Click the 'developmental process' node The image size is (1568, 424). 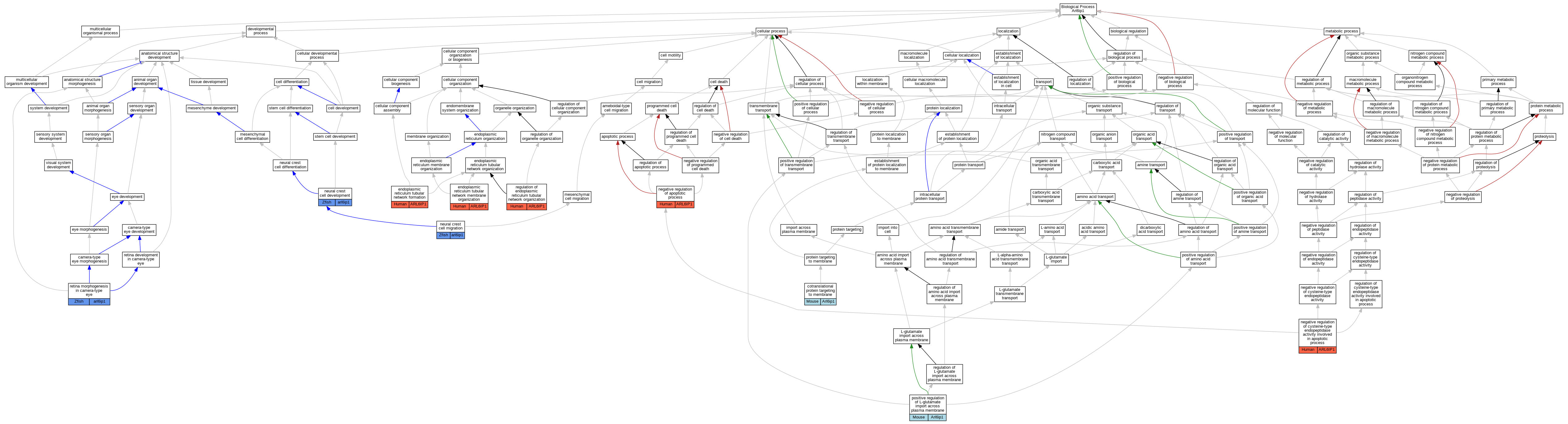click(260, 31)
